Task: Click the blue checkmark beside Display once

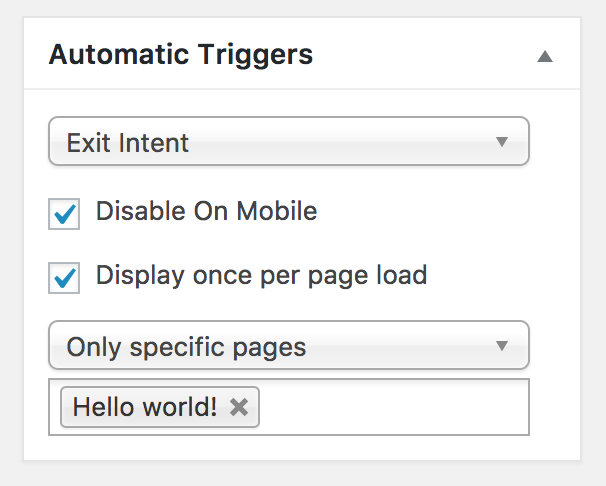Action: [65, 276]
